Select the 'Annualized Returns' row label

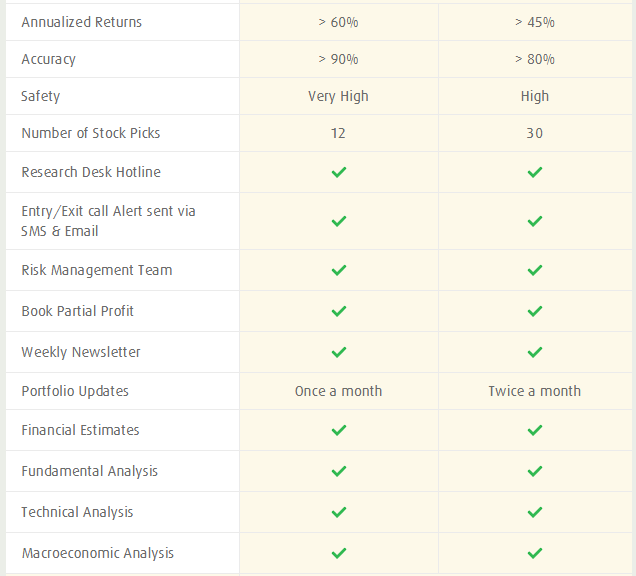pos(82,22)
